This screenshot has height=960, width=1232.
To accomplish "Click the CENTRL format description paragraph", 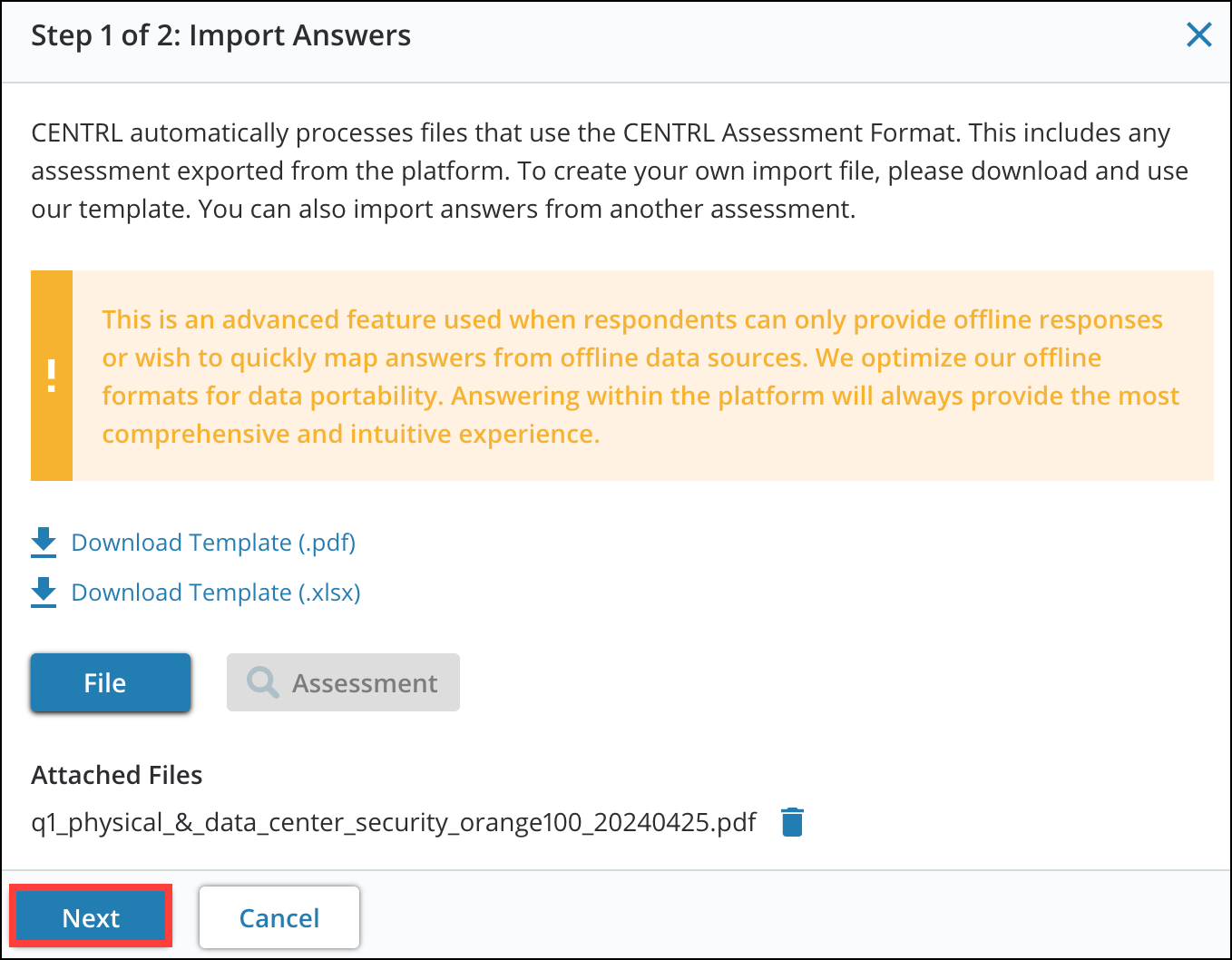I will [608, 170].
